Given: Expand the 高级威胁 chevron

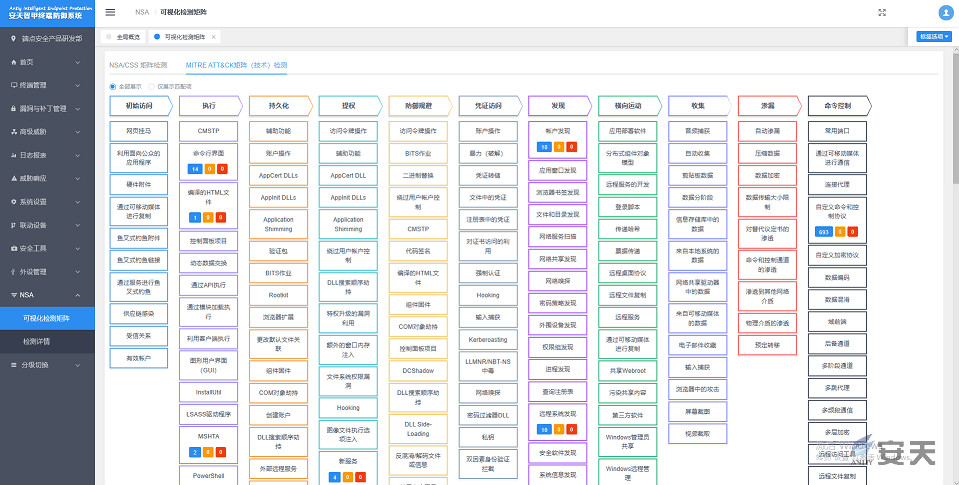Looking at the screenshot, I should [x=78, y=132].
